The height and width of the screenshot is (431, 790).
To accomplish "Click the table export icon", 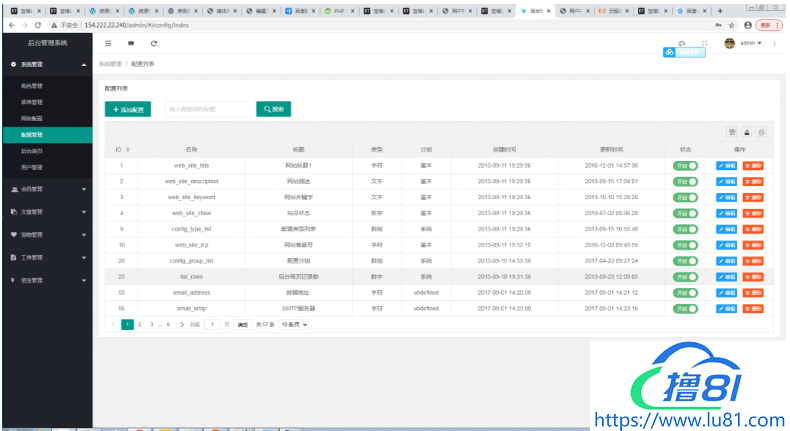I will (746, 132).
